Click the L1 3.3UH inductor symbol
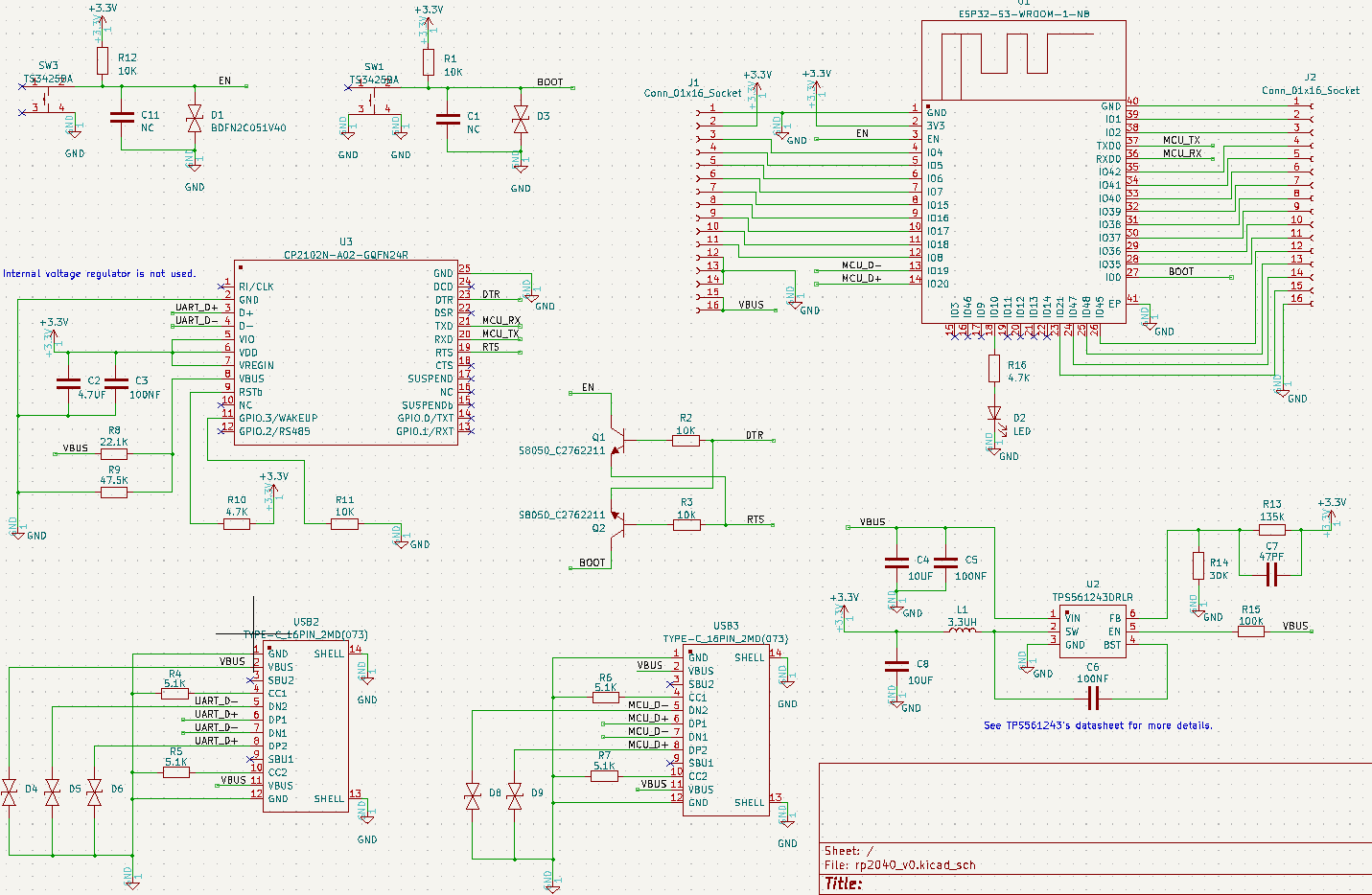The width and height of the screenshot is (1372, 895). pyautogui.click(x=962, y=631)
